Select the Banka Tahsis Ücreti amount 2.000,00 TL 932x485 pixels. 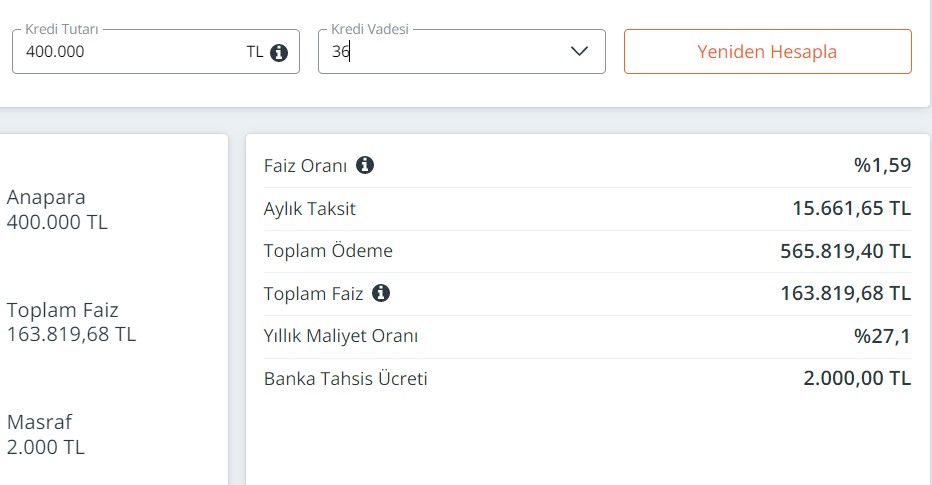click(x=857, y=378)
